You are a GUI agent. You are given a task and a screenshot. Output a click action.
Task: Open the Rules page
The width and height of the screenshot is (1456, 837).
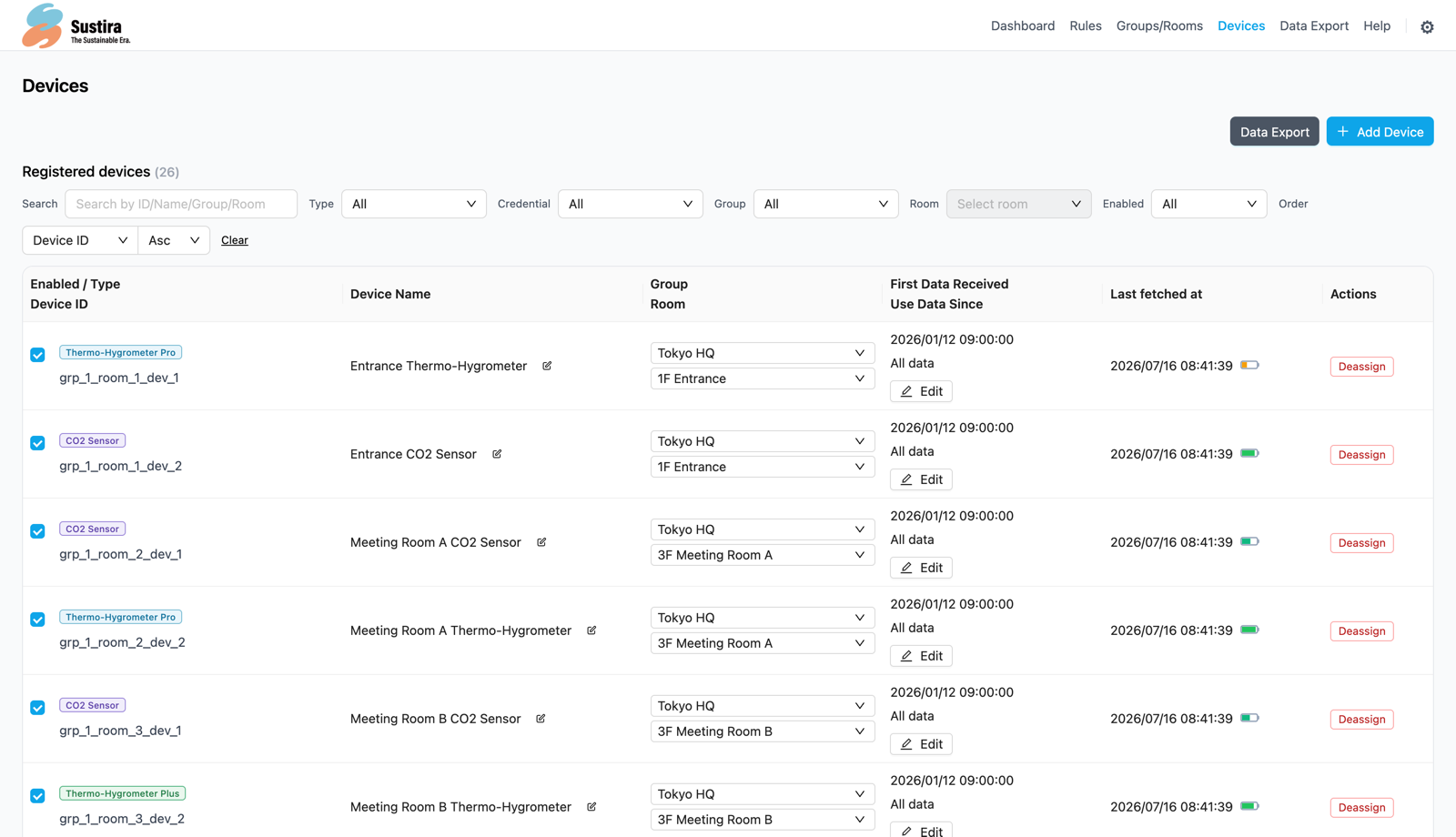coord(1086,25)
